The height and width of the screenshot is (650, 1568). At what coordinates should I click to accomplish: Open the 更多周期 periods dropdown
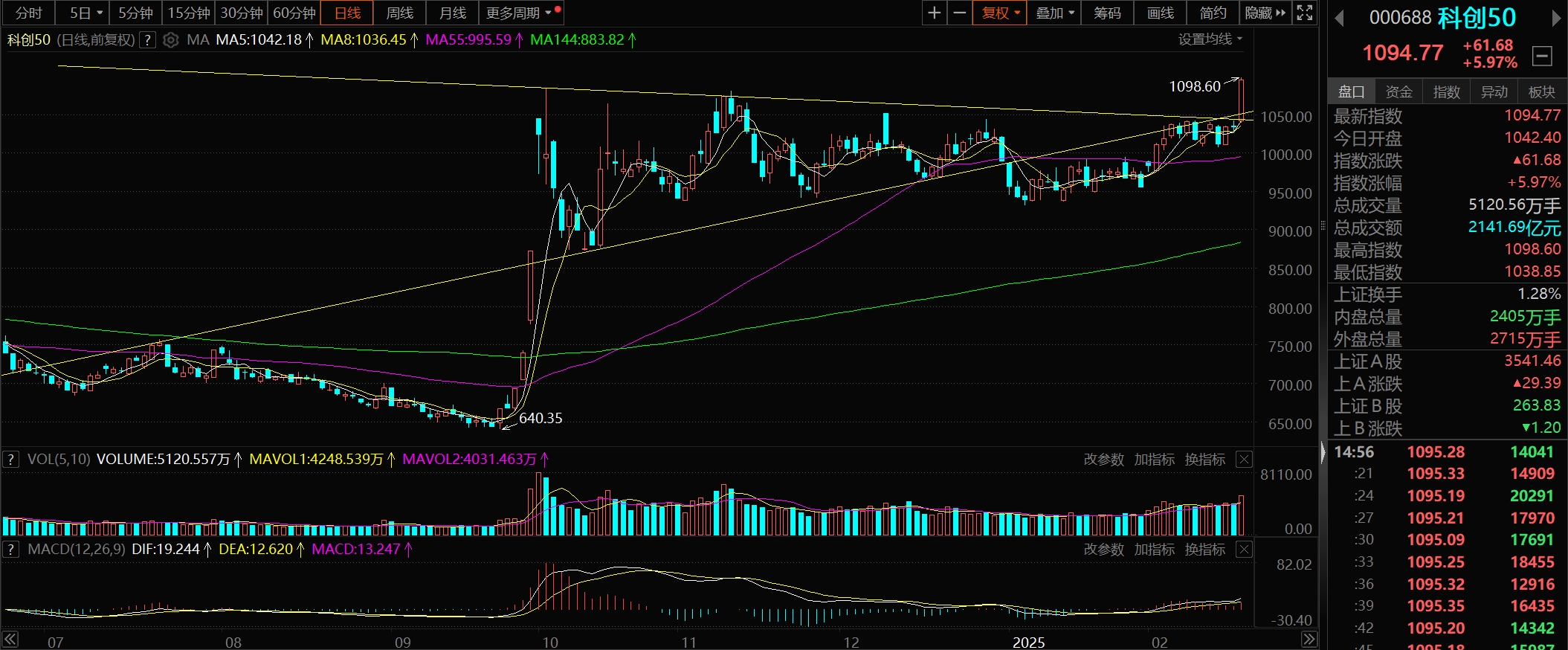tap(518, 13)
